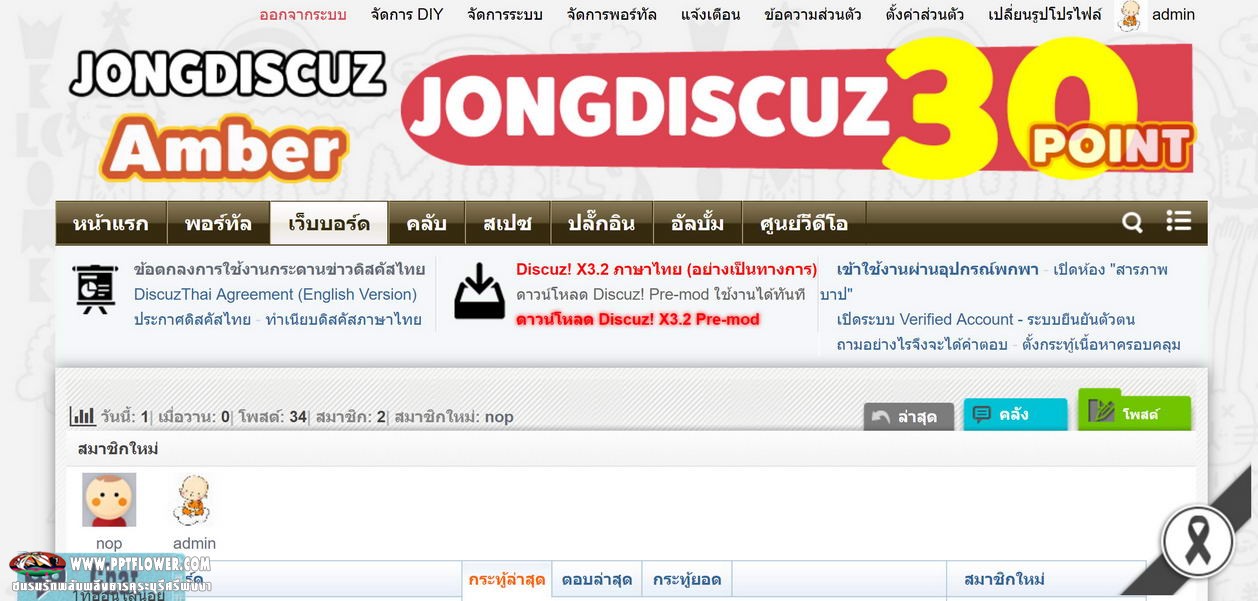Image resolution: width=1258 pixels, height=601 pixels.
Task: Click the green โพสต์ button
Action: point(1134,410)
